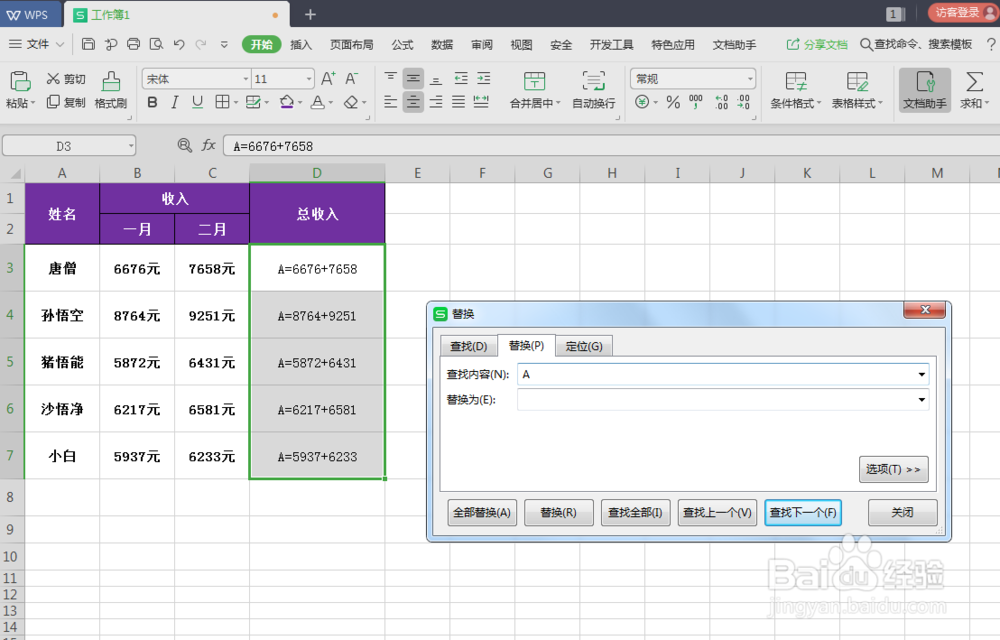Click the Sum (求和) sigma icon

coord(974,82)
